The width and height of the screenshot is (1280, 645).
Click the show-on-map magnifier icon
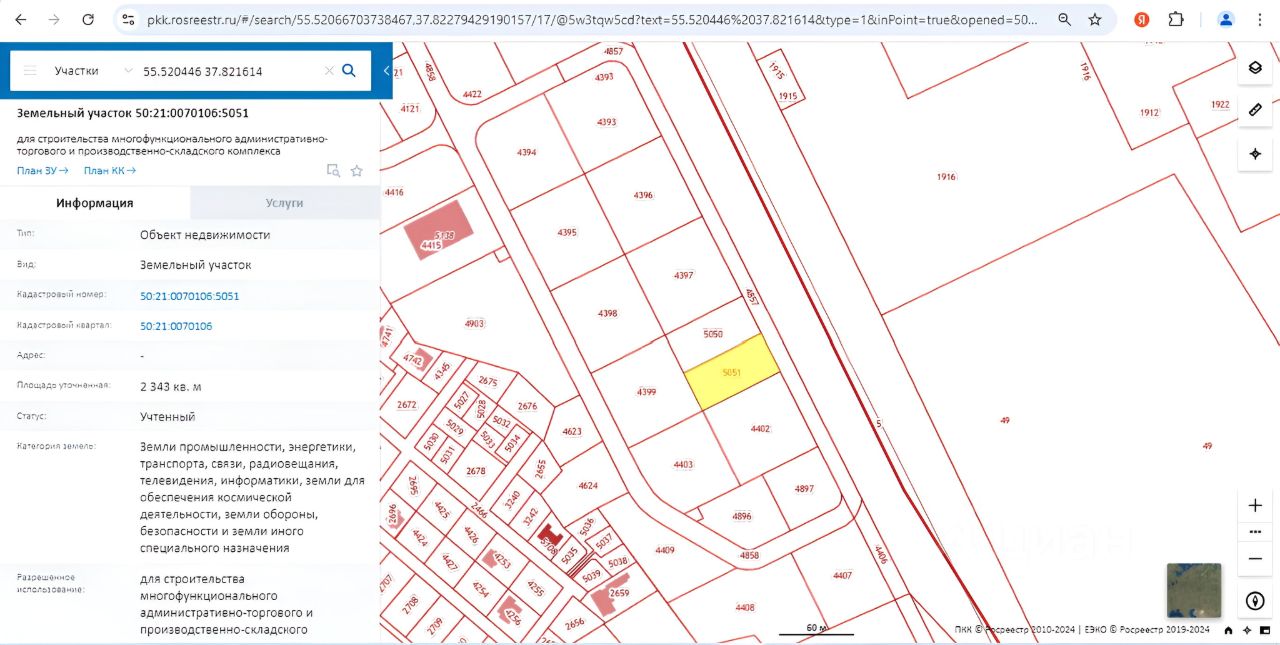click(x=334, y=171)
